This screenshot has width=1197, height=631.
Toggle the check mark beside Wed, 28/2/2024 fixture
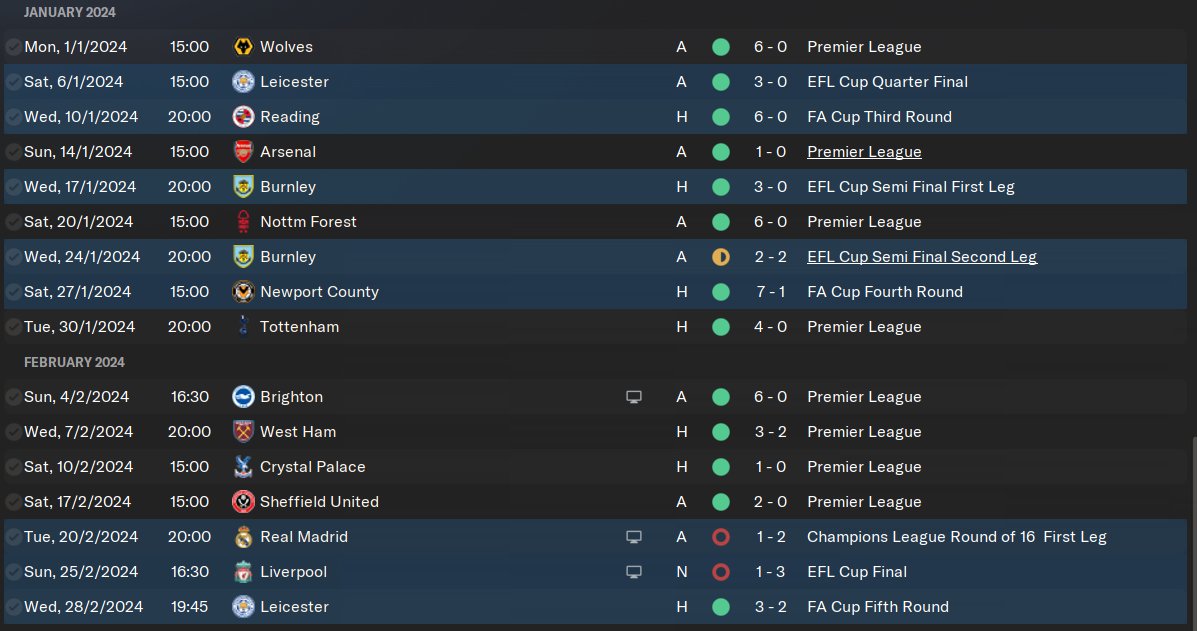13,607
